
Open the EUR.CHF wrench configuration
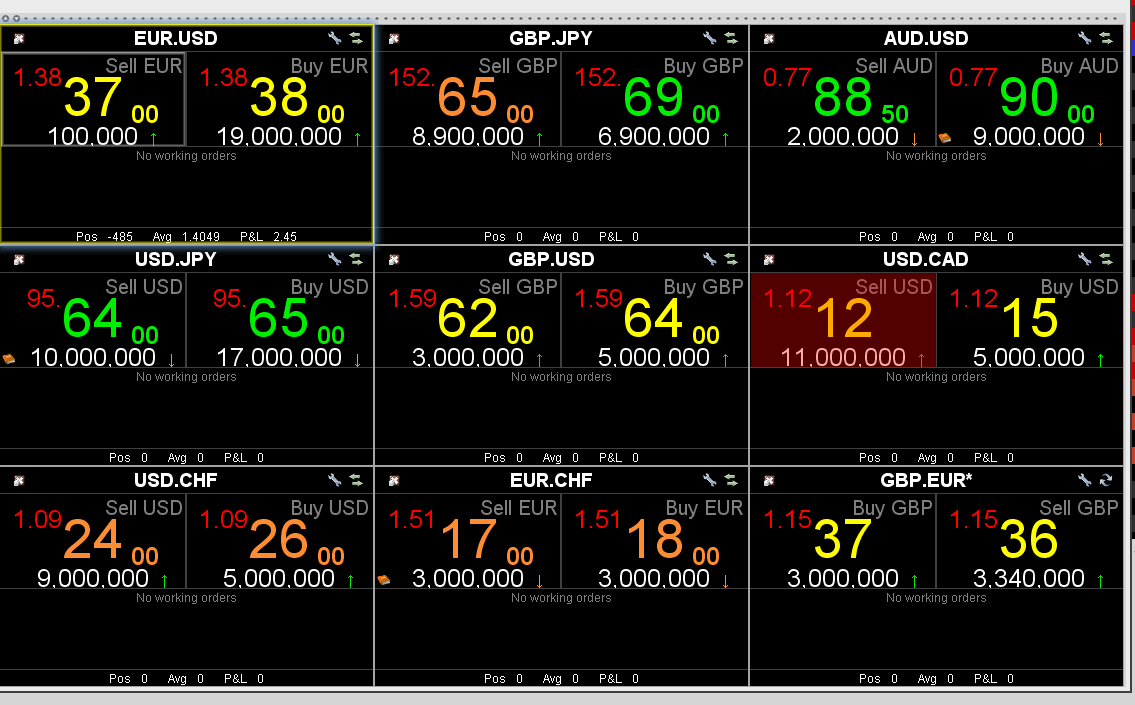tap(709, 479)
